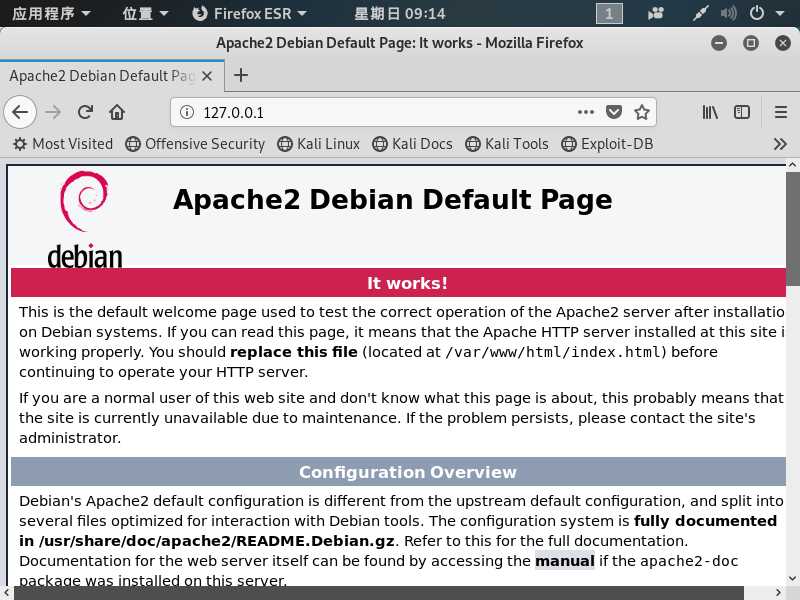Open the Kali Tools bookmark
This screenshot has height=600, width=800.
[x=507, y=144]
